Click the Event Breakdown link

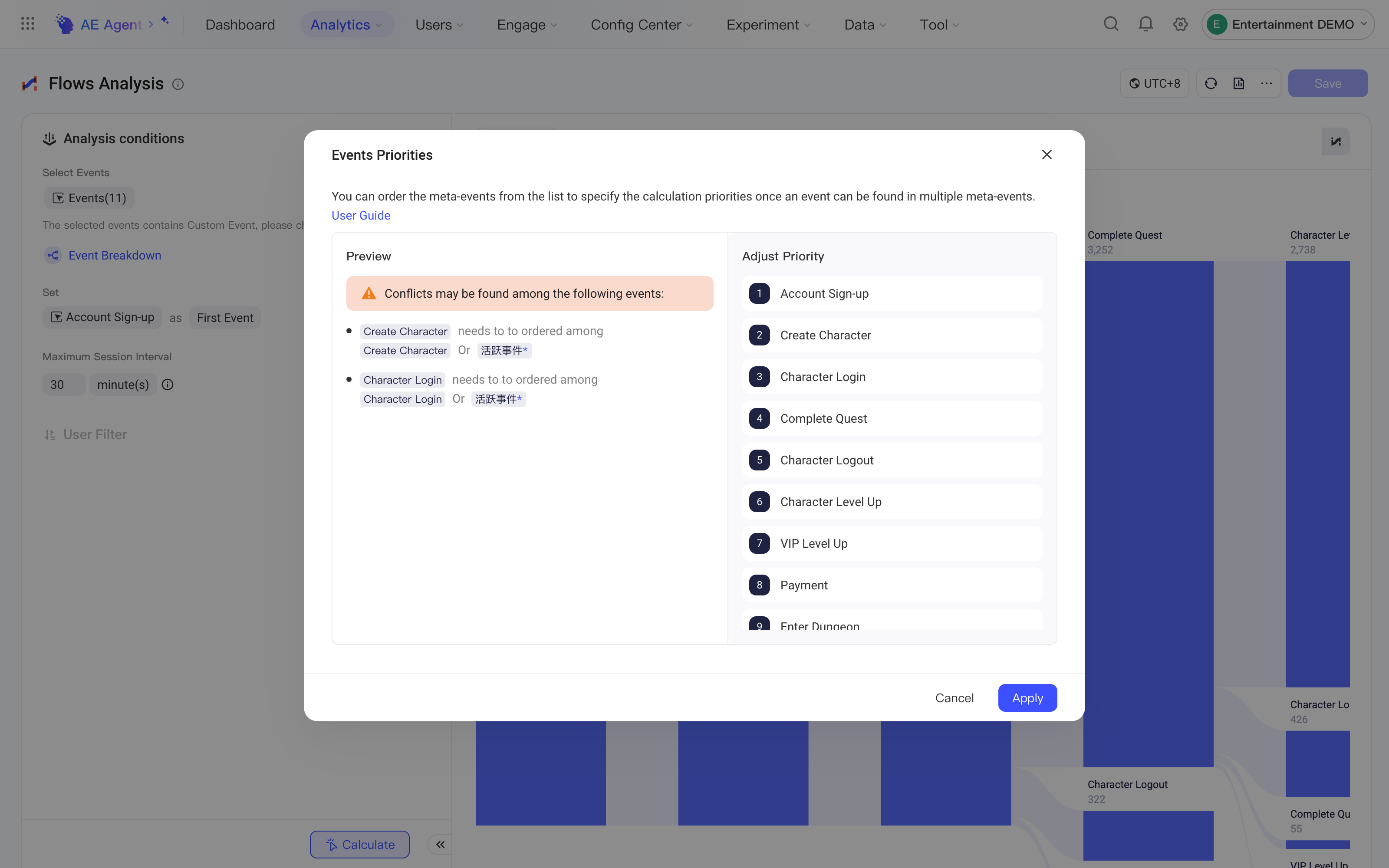[115, 255]
